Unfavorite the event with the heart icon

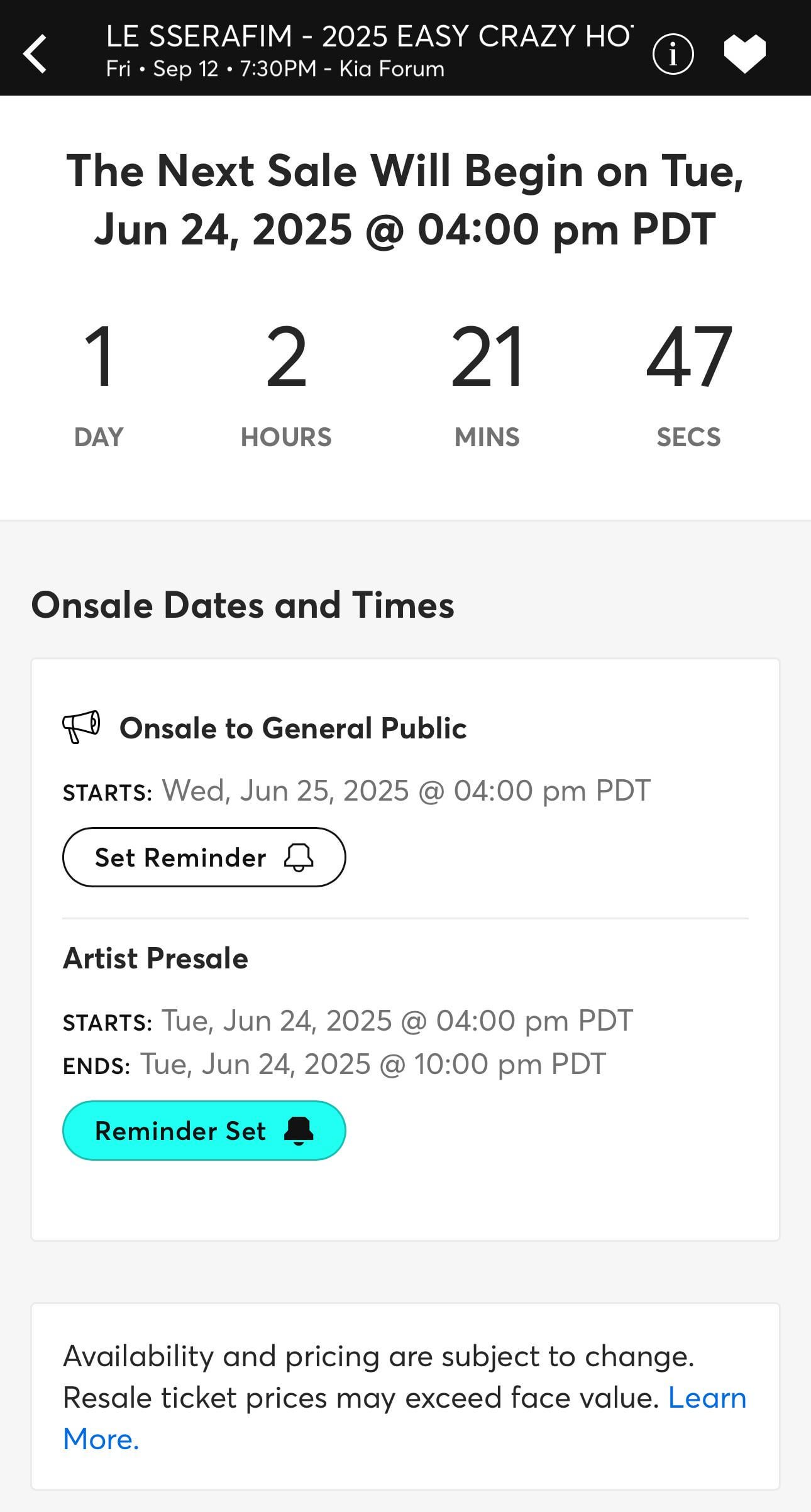(x=744, y=54)
